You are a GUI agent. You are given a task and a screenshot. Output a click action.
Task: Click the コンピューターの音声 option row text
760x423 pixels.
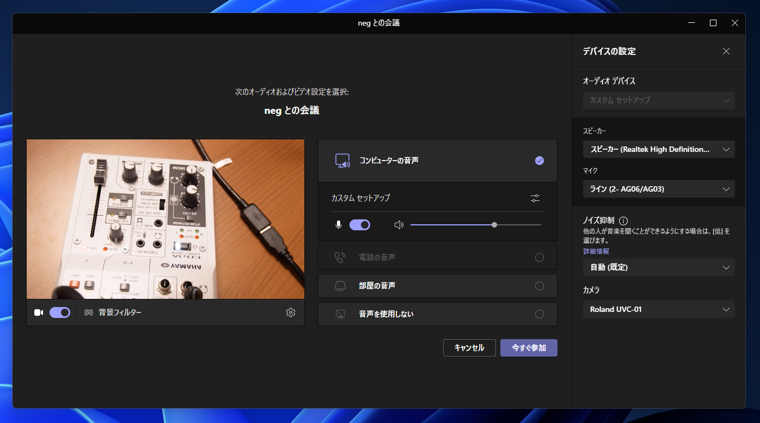tap(389, 161)
